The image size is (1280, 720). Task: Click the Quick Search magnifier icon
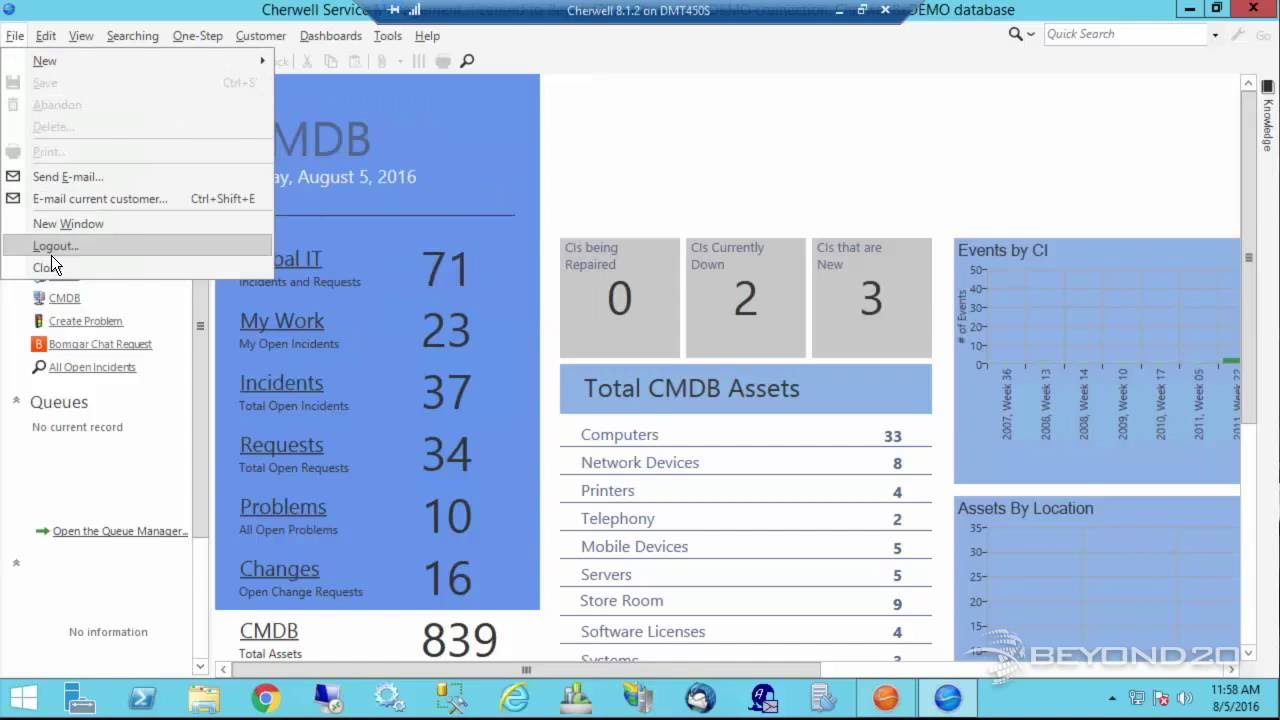click(x=1015, y=34)
